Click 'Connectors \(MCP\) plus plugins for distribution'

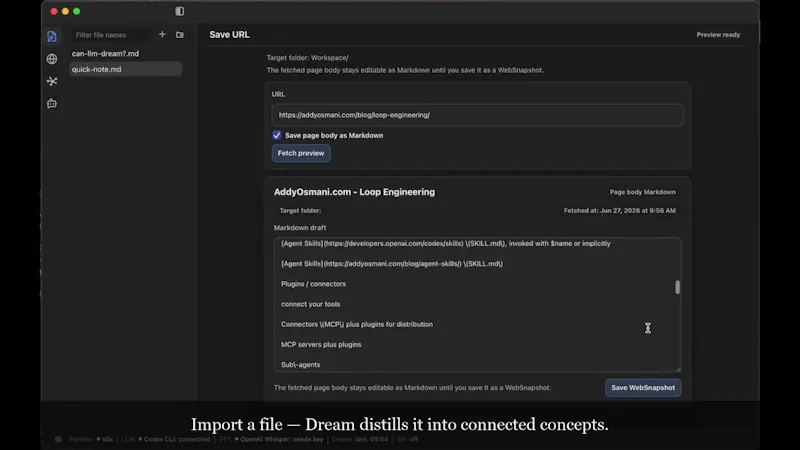(x=357, y=324)
